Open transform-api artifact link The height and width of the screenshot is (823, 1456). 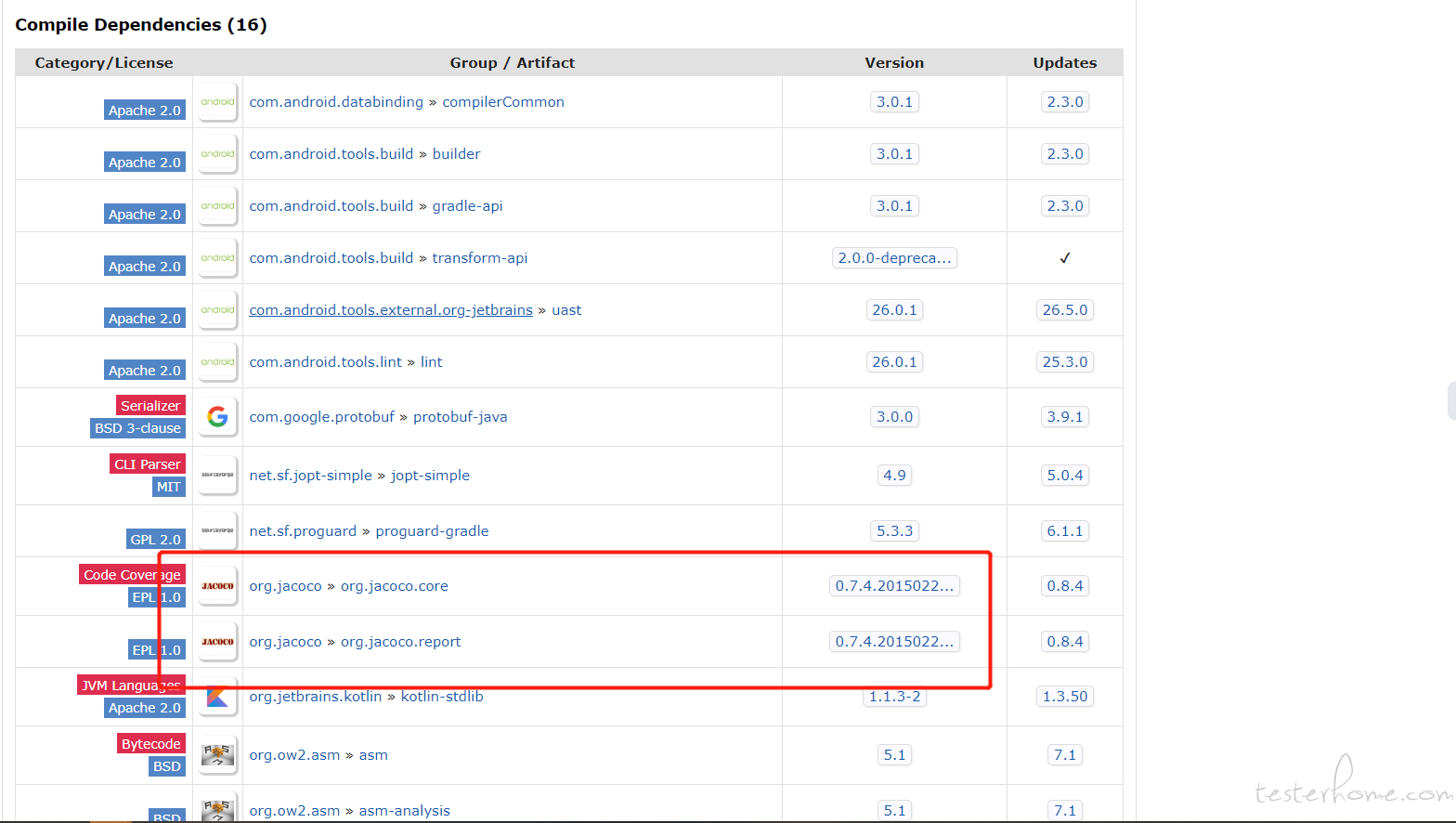pyautogui.click(x=479, y=258)
